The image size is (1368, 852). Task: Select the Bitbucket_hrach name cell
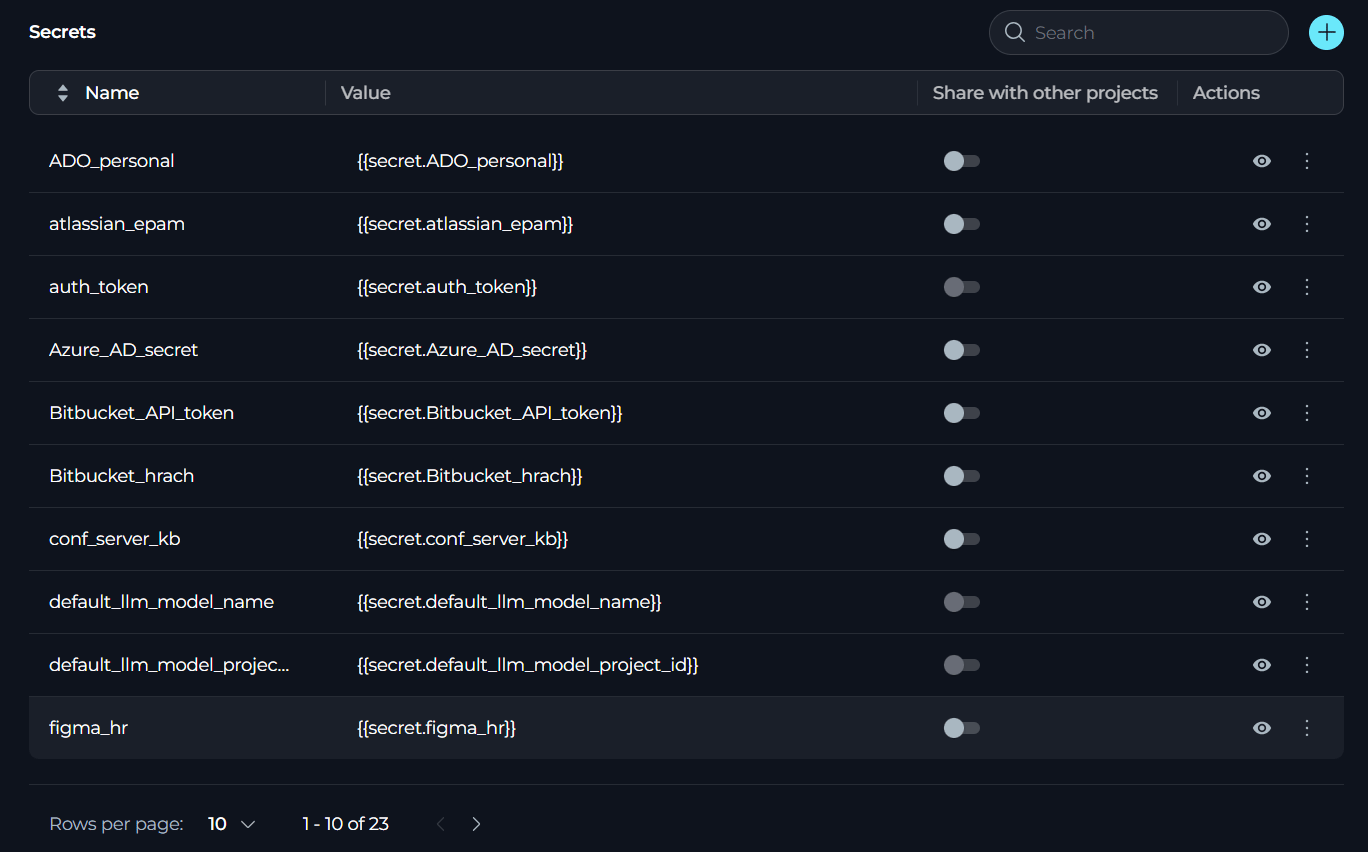(121, 476)
